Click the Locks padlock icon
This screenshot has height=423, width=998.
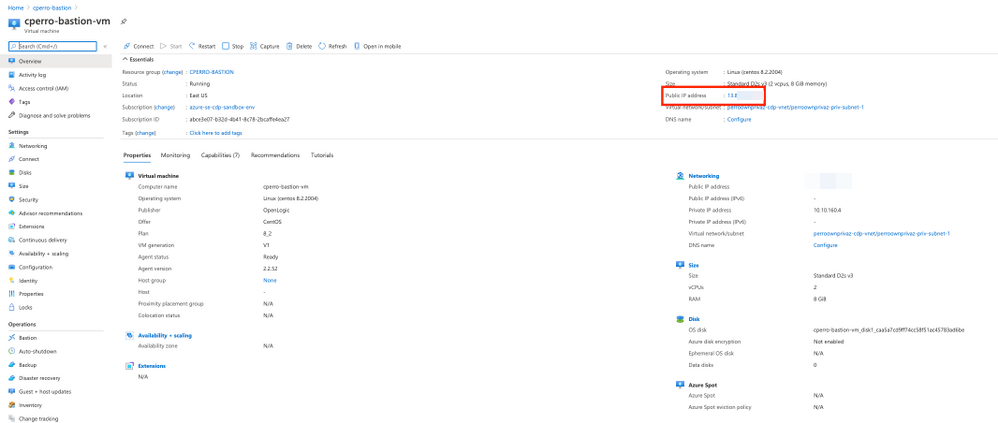[11, 307]
